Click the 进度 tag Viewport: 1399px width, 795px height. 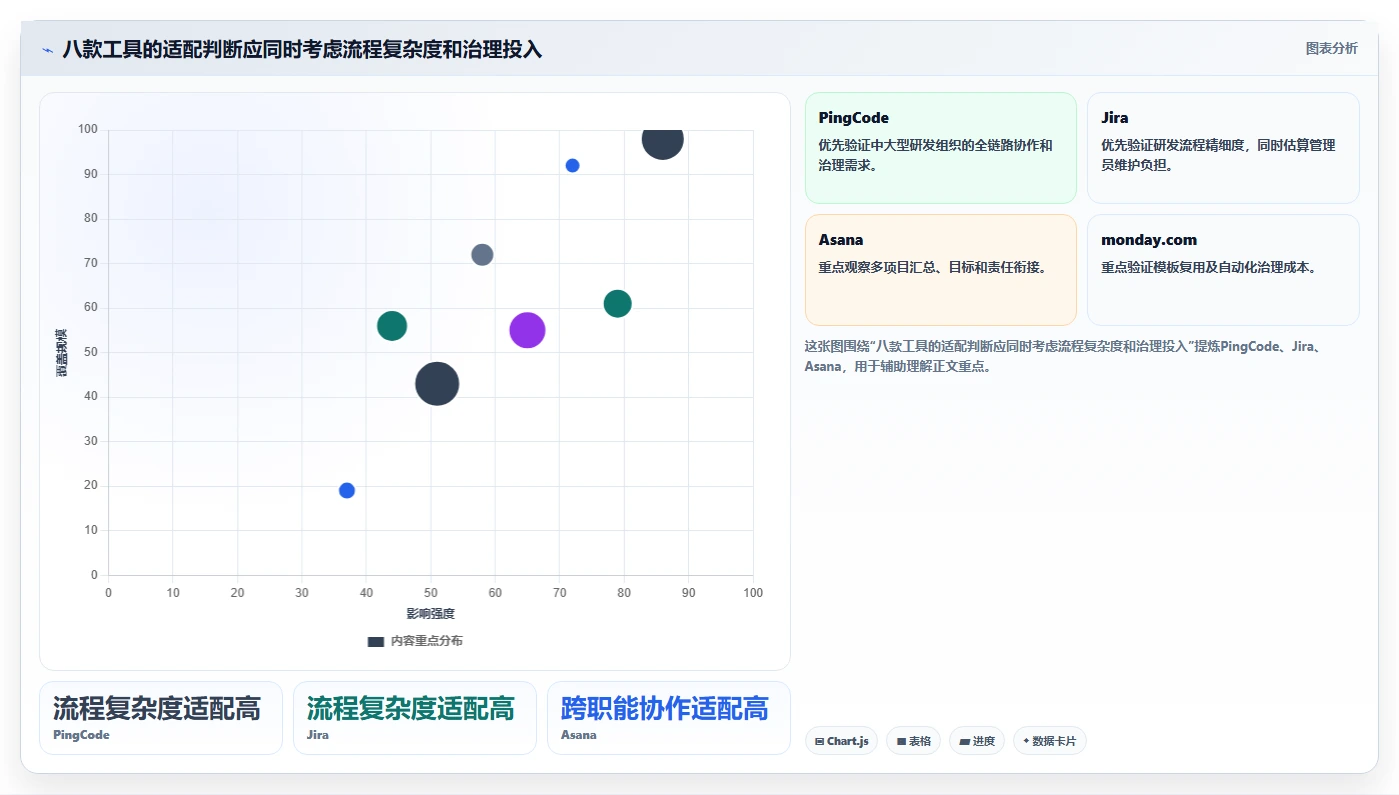(x=977, y=741)
